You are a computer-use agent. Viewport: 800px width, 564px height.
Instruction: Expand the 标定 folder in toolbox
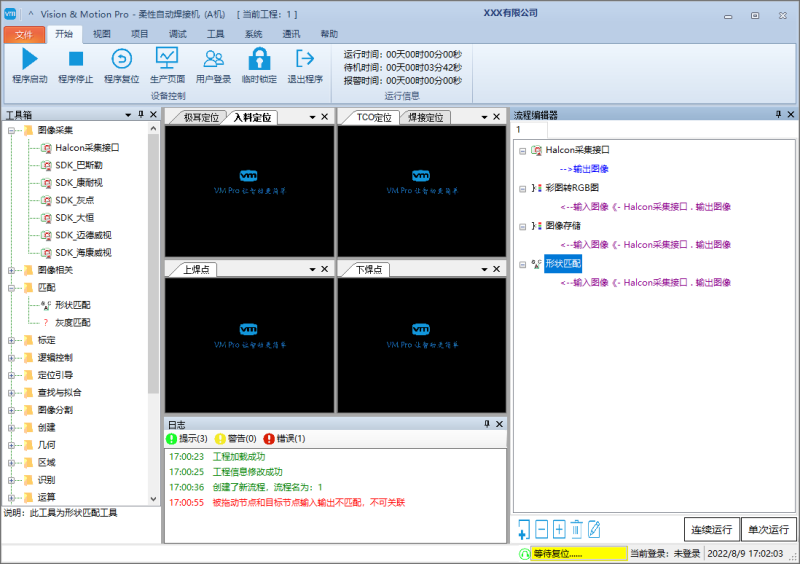coord(12,340)
